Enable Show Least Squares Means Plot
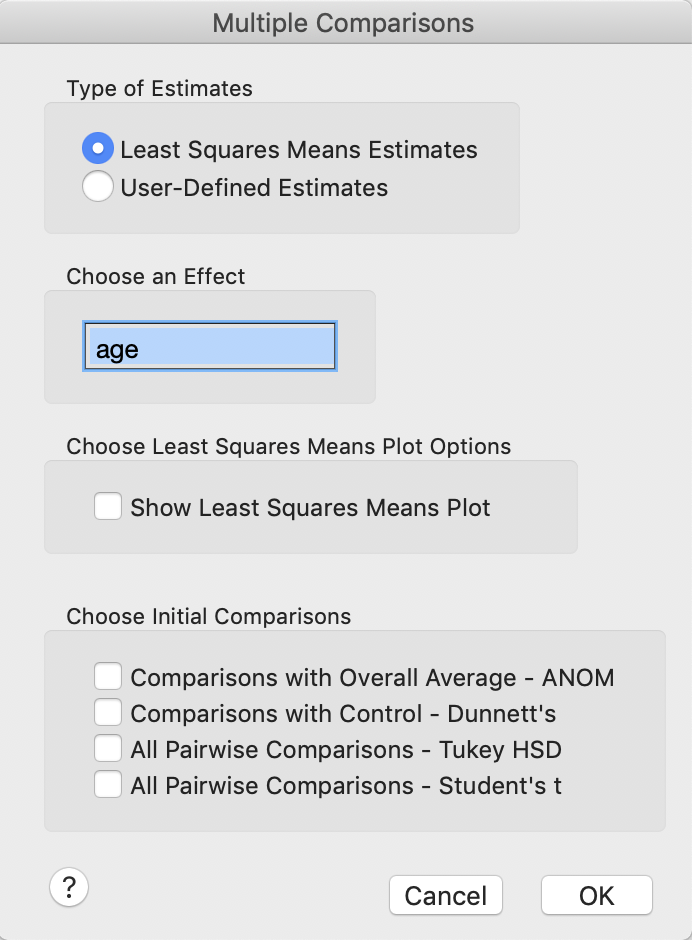 click(107, 507)
